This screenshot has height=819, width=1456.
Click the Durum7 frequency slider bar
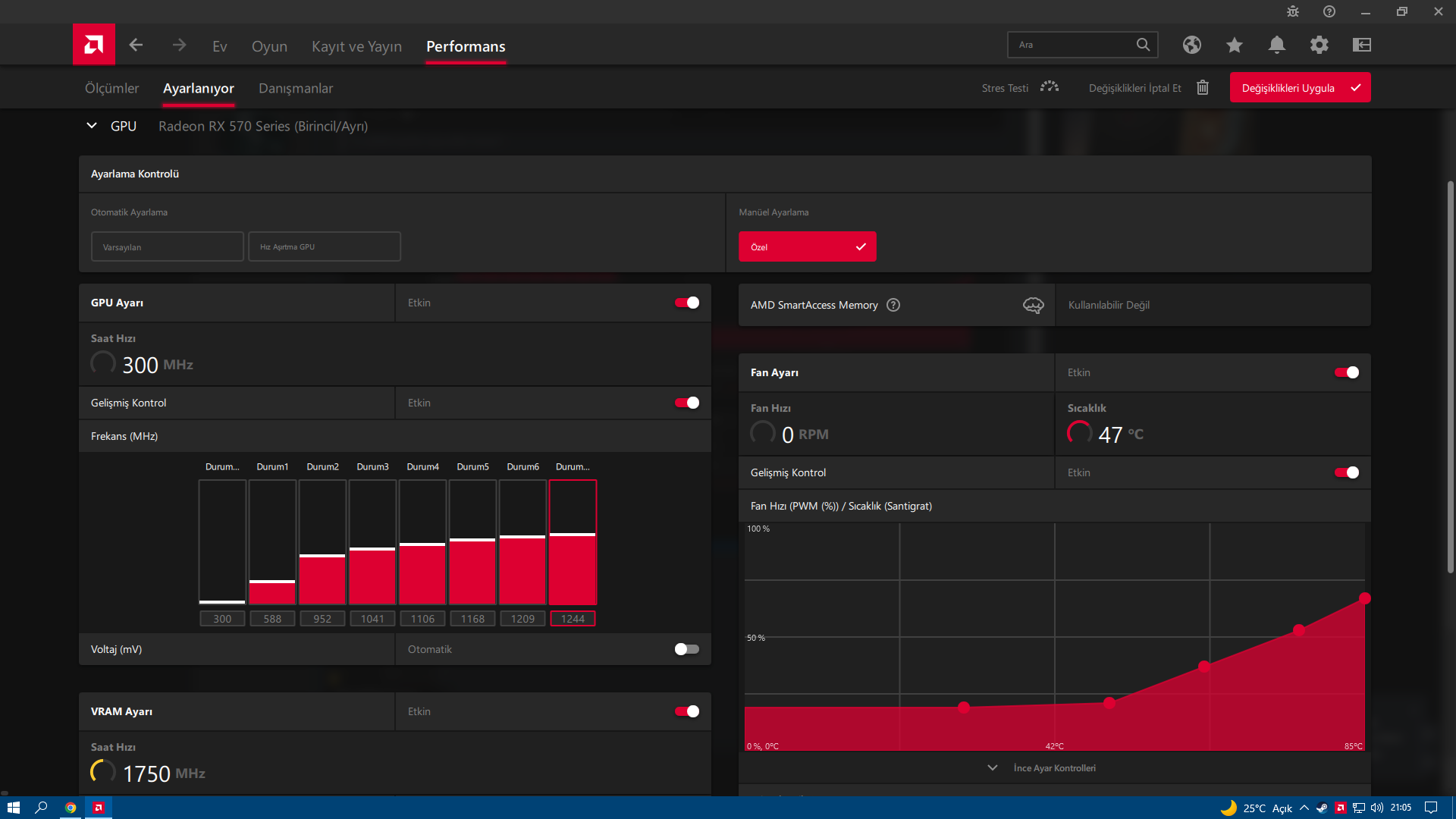573,542
